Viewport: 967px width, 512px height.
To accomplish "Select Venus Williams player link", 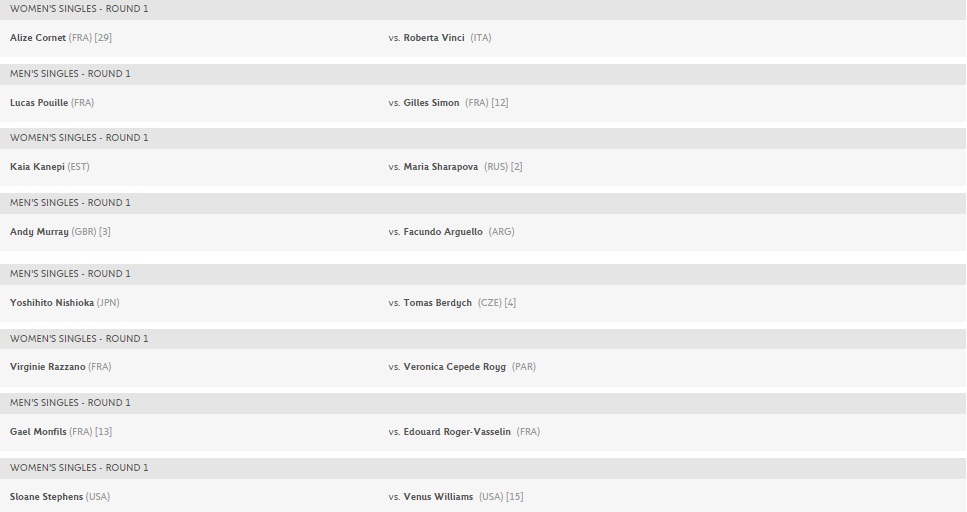I will [x=438, y=497].
